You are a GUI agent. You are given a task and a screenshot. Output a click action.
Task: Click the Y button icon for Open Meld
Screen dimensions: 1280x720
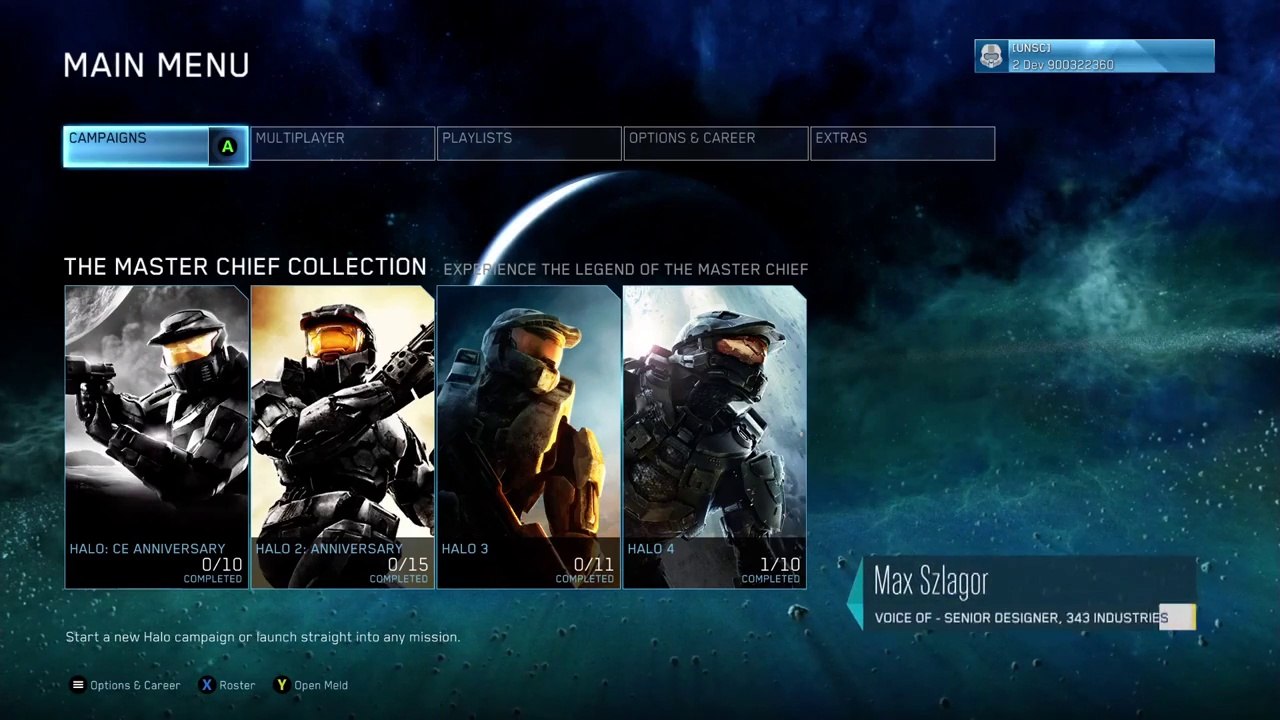pyautogui.click(x=282, y=685)
